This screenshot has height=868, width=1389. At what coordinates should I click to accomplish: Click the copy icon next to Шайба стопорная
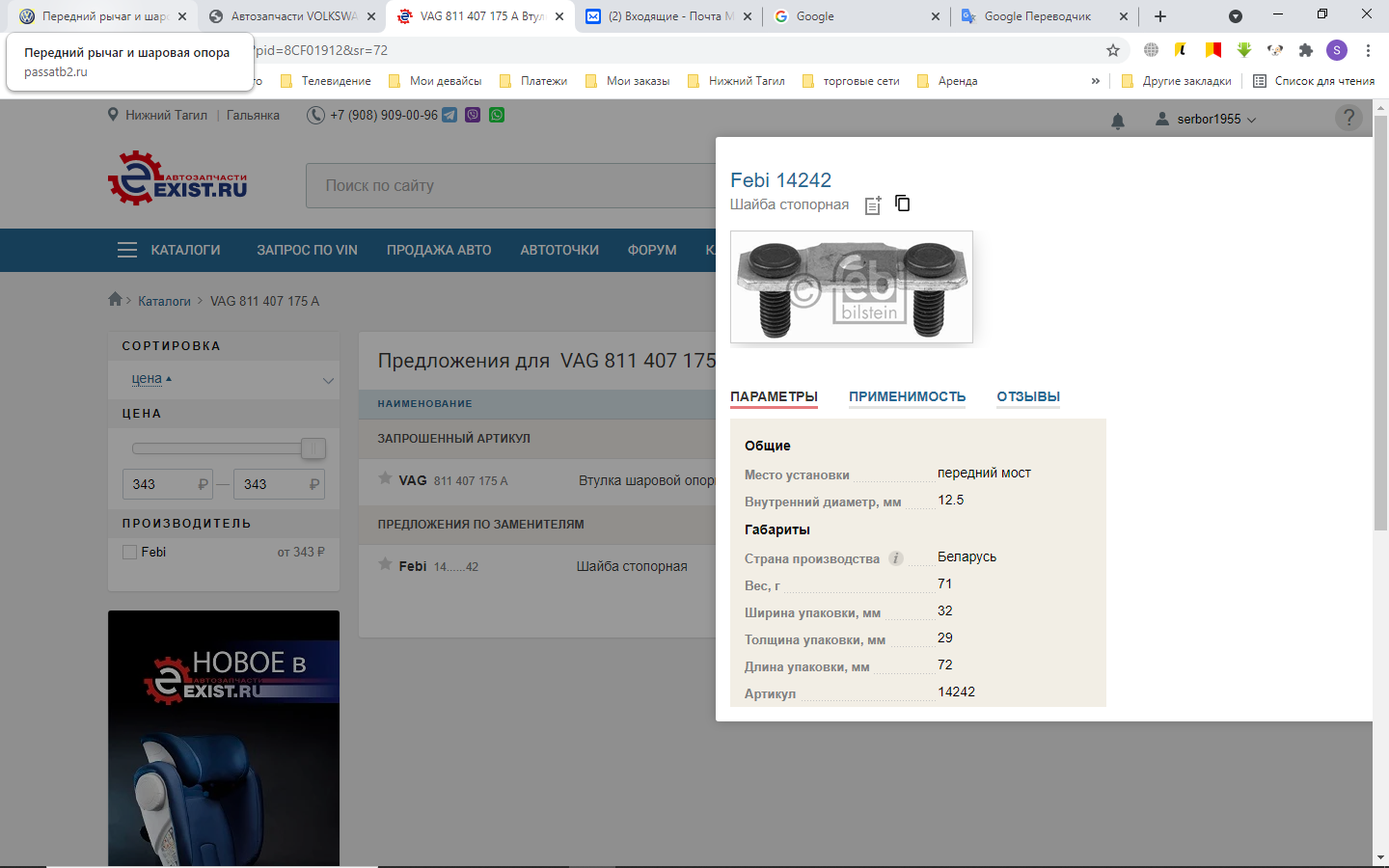[x=903, y=203]
